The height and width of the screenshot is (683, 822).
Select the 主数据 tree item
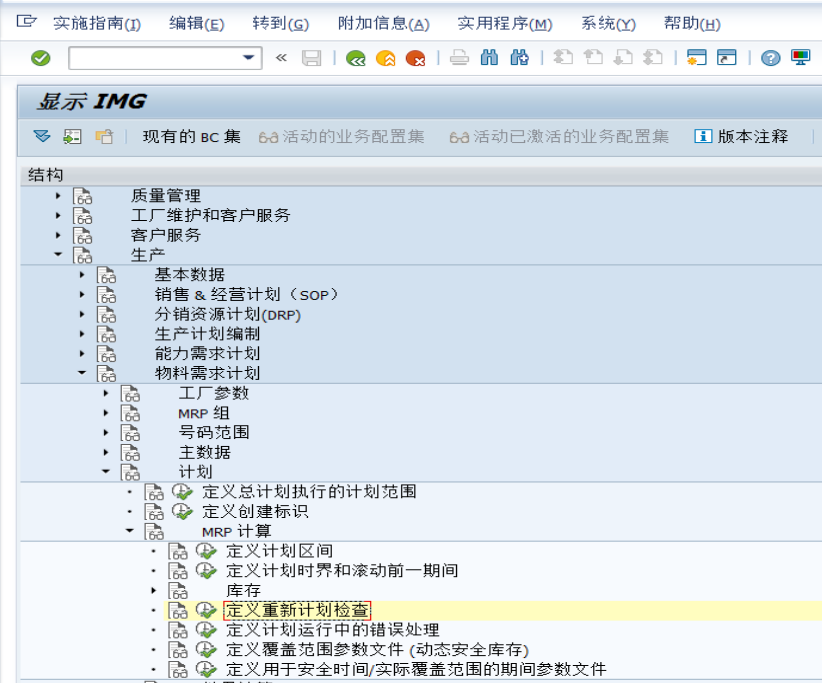click(x=204, y=452)
